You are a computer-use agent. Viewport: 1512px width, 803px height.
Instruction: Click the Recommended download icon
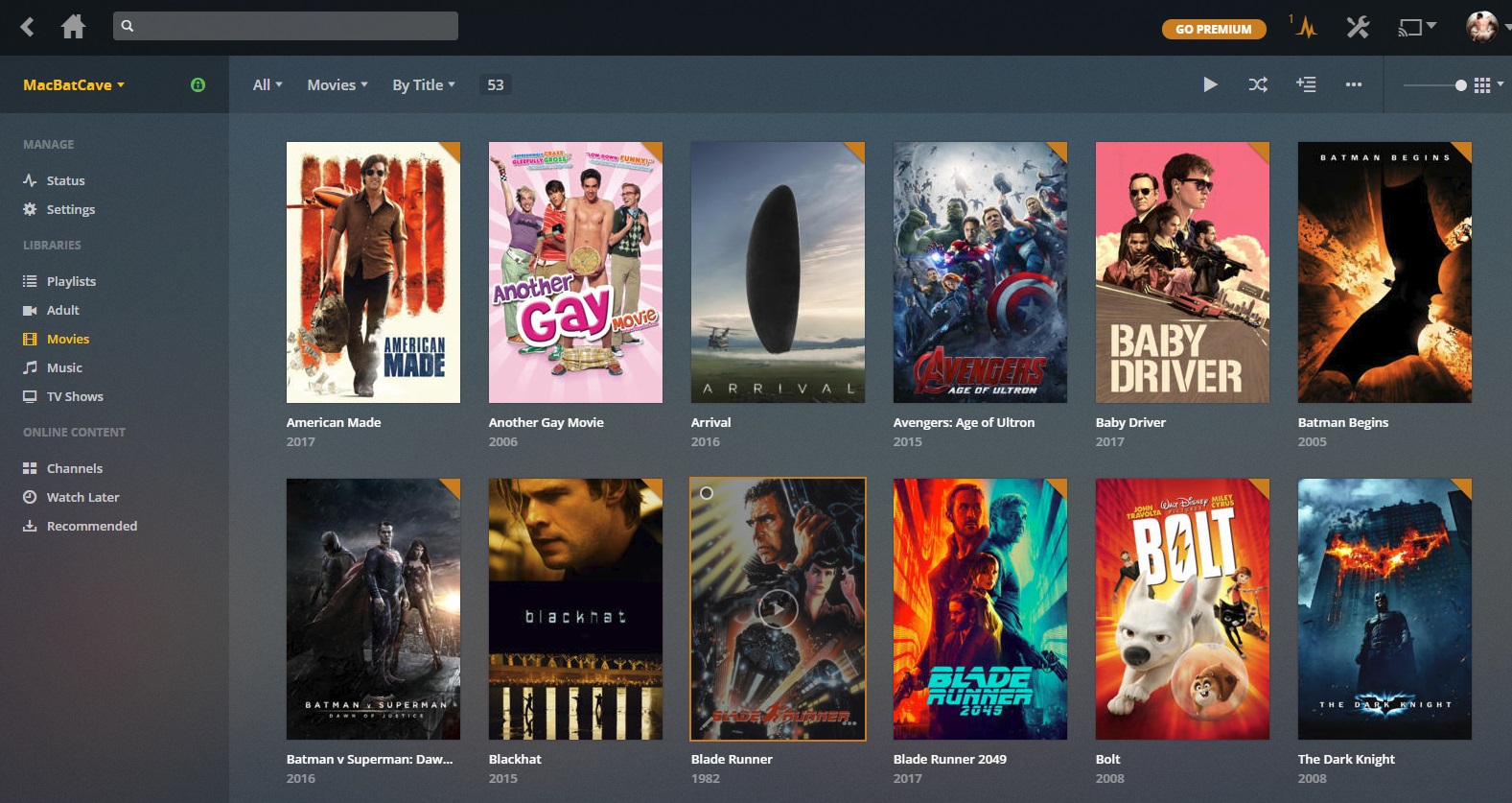point(30,526)
